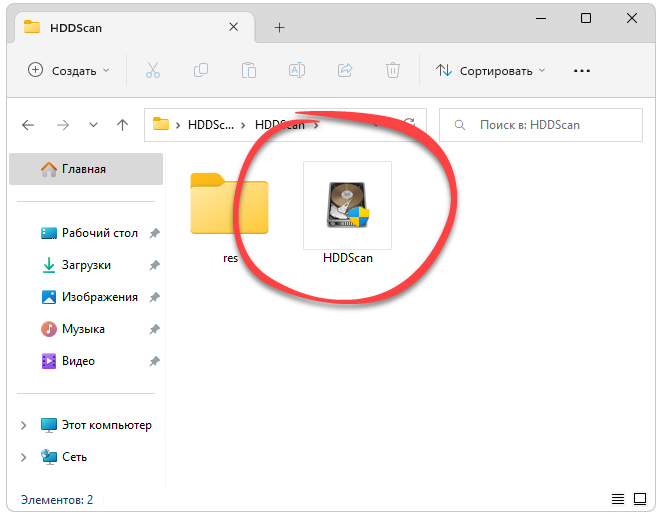Open recent locations chevron dropdown
This screenshot has height=515, width=660.
click(93, 125)
